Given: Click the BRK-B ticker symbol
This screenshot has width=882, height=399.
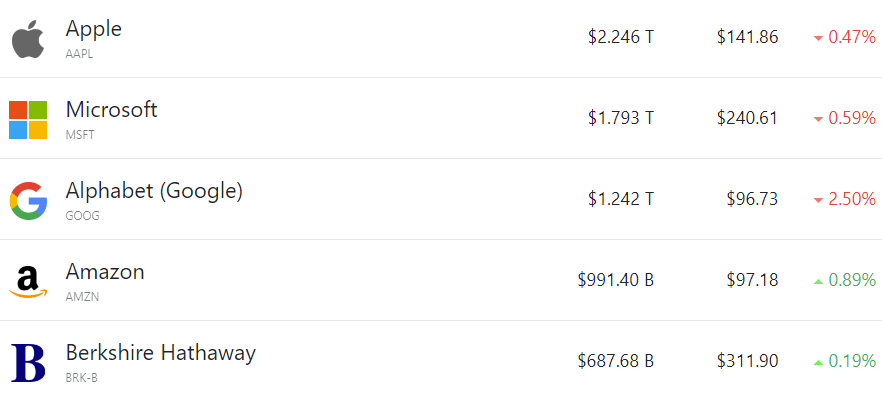Looking at the screenshot, I should pyautogui.click(x=82, y=378).
